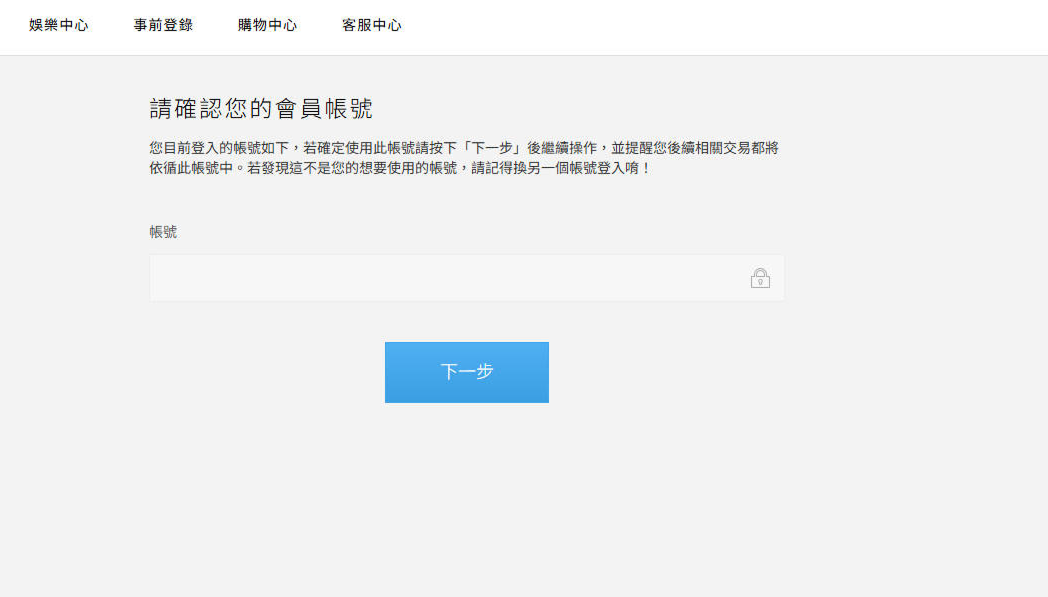Navigate to Pre-registration (事前登錄)

[x=163, y=26]
